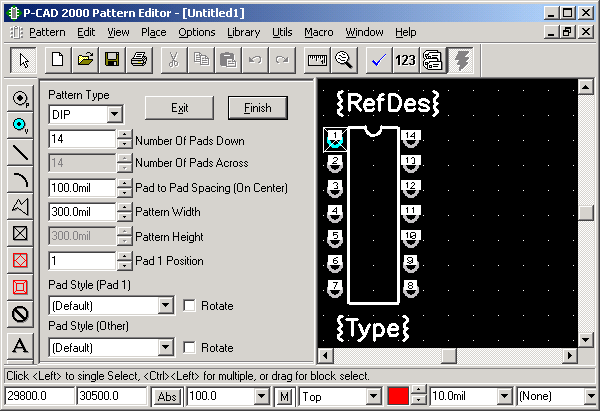This screenshot has height=411, width=600.
Task: Open the 100.0 grid size dropdown
Action: click(x=261, y=396)
